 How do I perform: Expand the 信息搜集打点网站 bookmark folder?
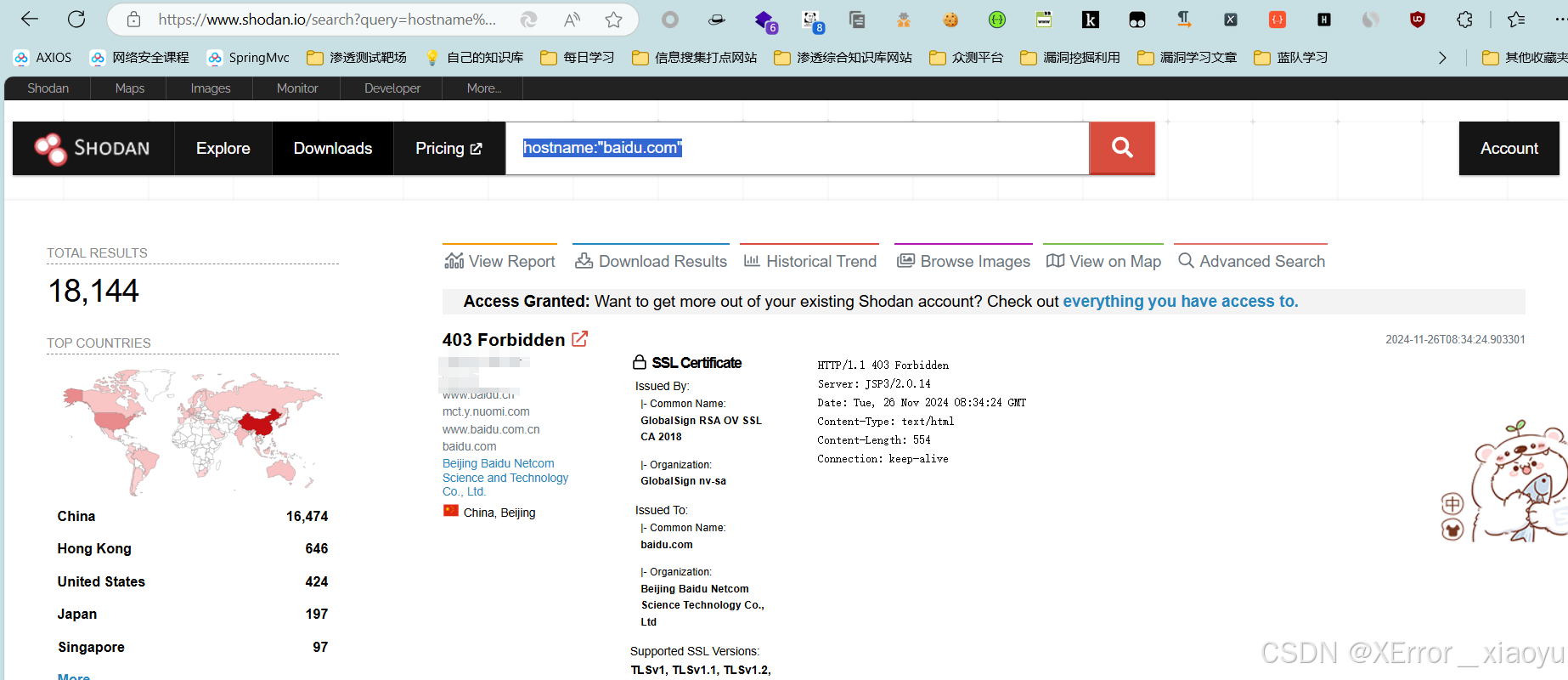pos(695,57)
